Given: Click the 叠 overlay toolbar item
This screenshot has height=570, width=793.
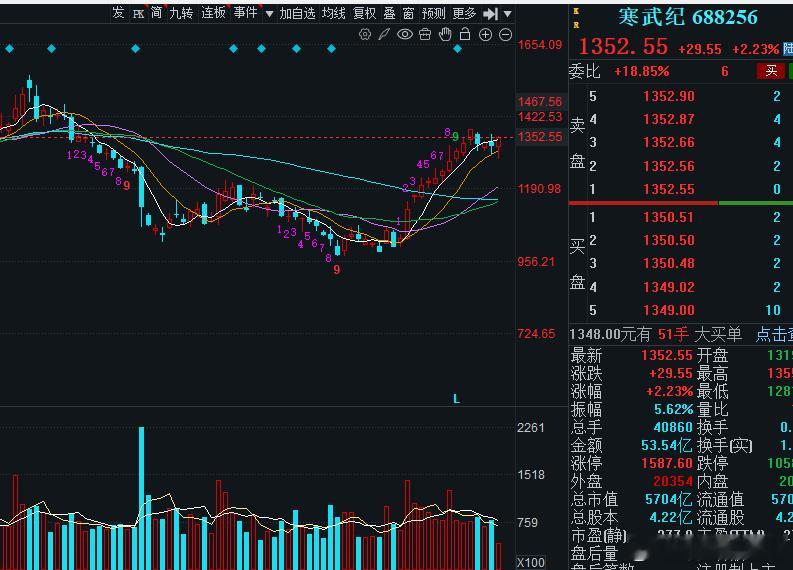Looking at the screenshot, I should tap(389, 13).
